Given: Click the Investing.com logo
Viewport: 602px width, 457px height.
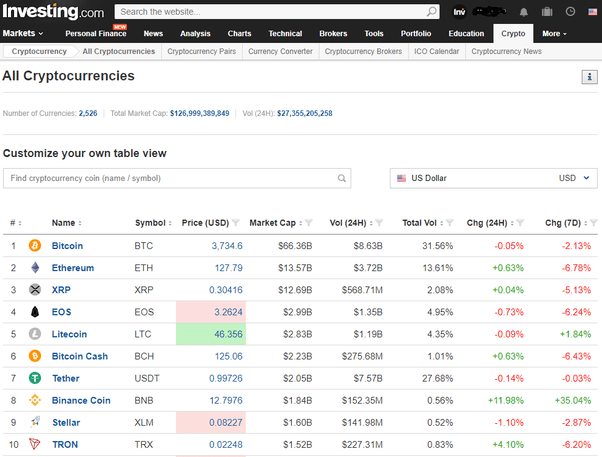Looking at the screenshot, I should click(x=53, y=12).
